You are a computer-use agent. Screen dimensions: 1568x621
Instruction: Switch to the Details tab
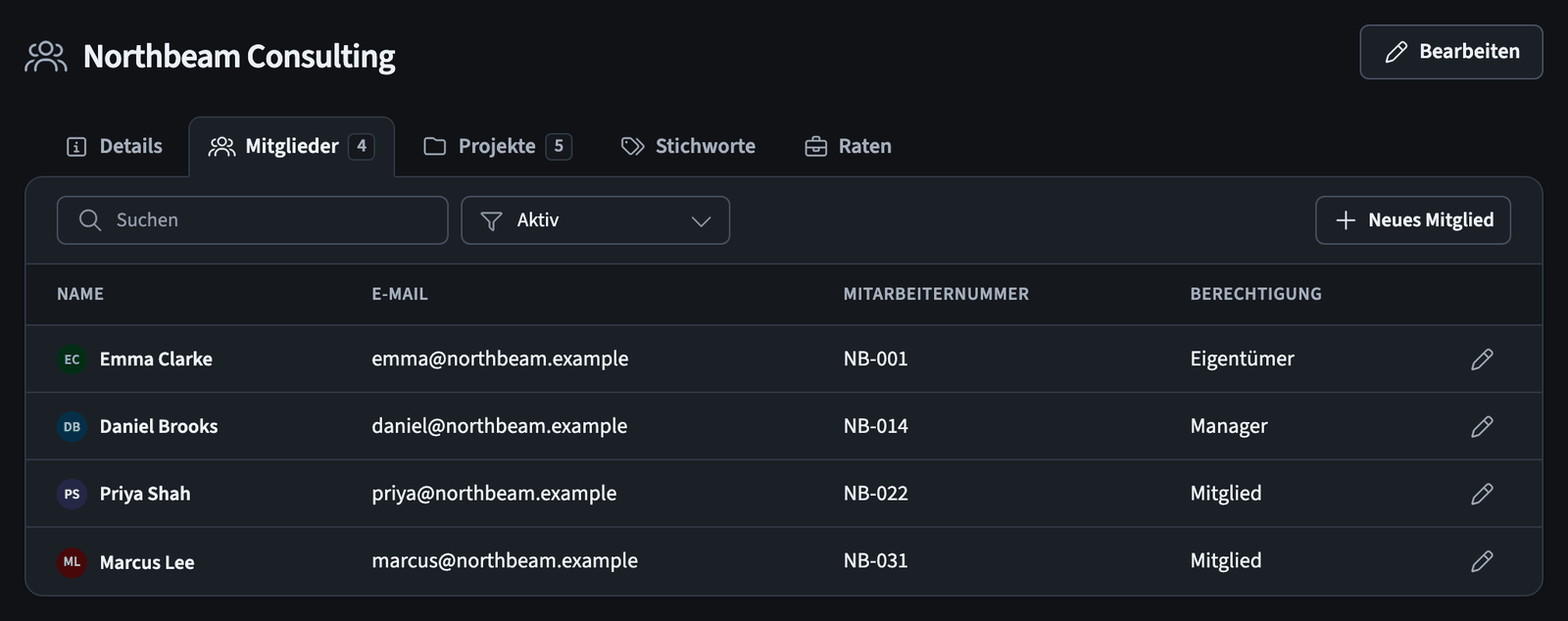[x=115, y=147]
